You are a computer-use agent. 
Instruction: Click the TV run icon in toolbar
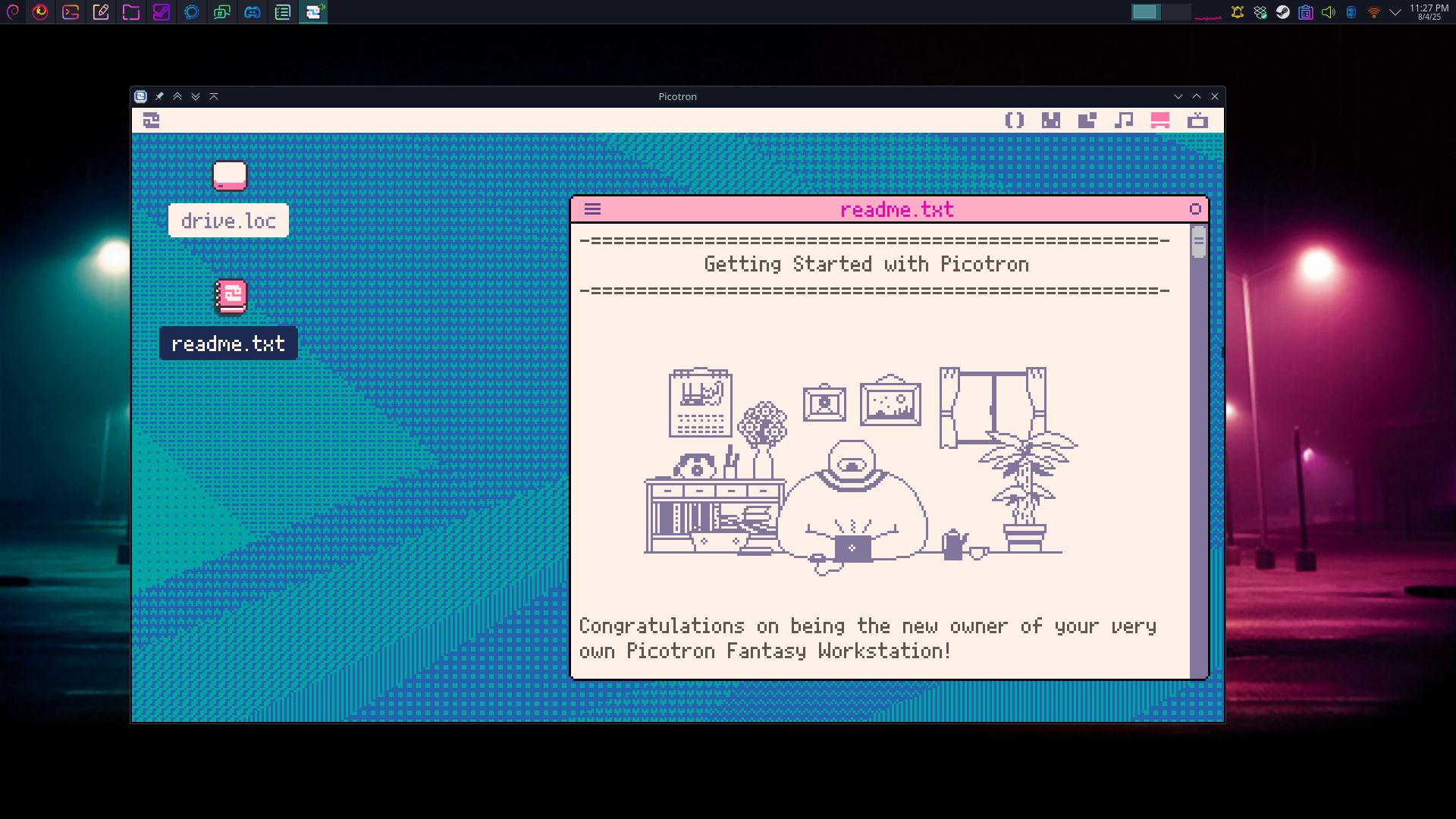[x=1197, y=121]
